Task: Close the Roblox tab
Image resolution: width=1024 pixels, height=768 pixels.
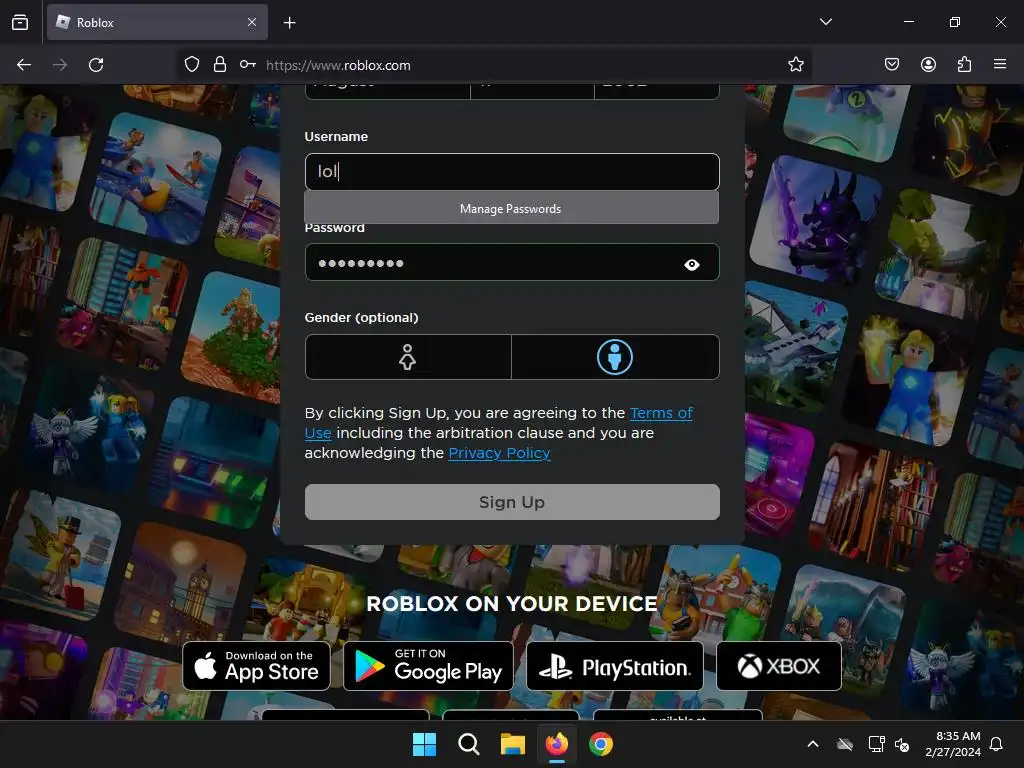Action: point(252,22)
